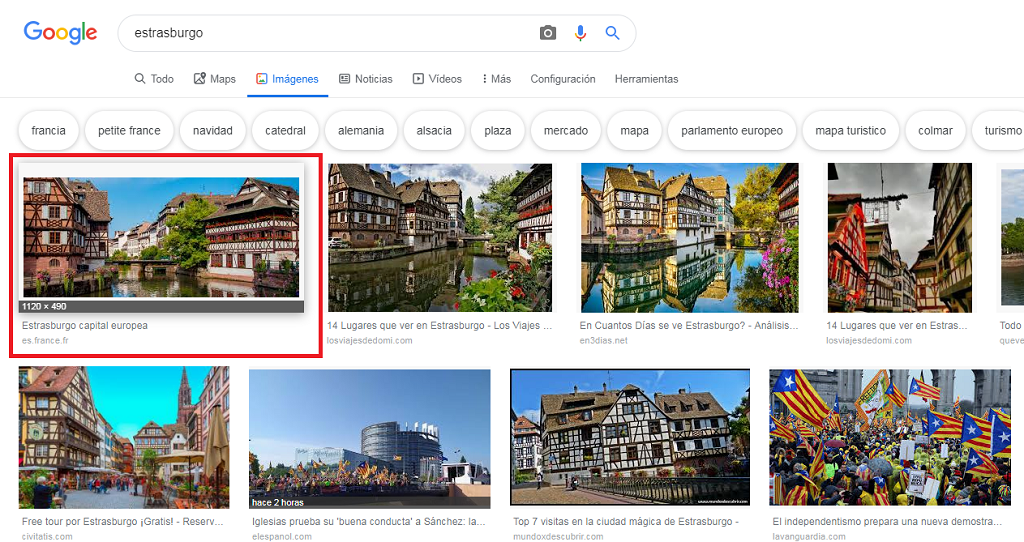1024x542 pixels.
Task: Expand the Más menu
Action: 496,79
